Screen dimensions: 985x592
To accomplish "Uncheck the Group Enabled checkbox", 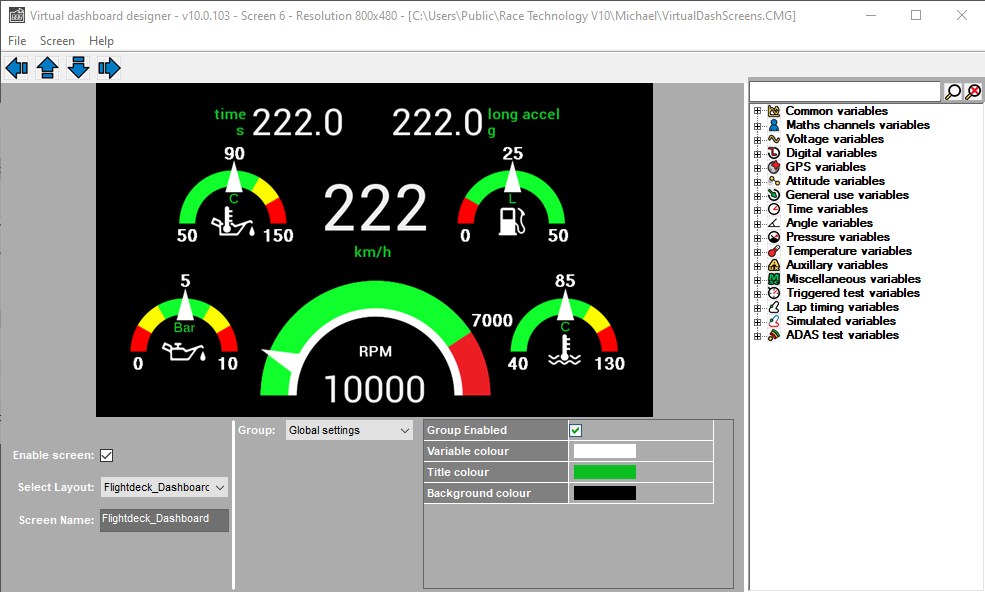I will click(576, 430).
